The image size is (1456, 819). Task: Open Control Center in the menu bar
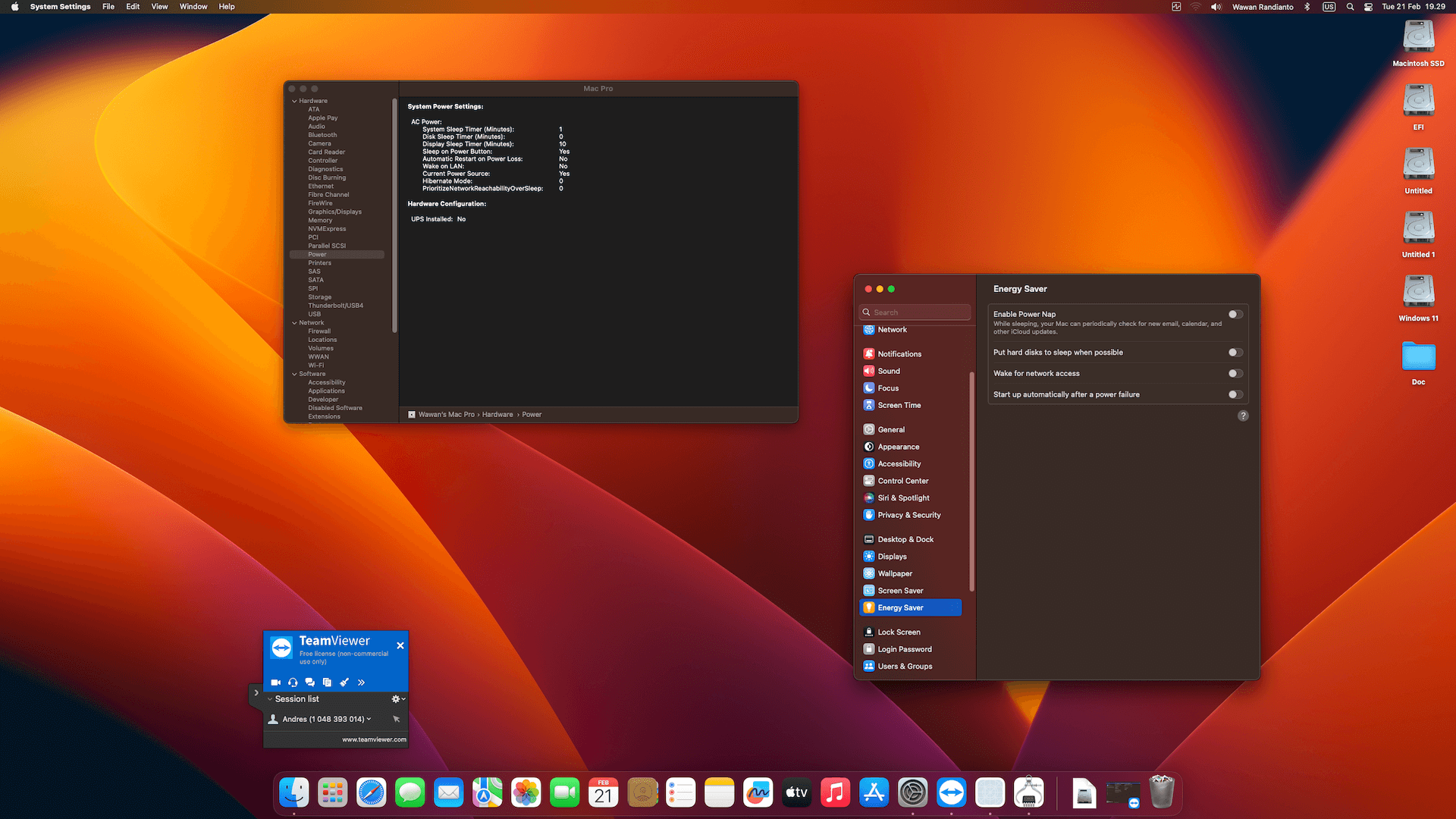pyautogui.click(x=1368, y=7)
